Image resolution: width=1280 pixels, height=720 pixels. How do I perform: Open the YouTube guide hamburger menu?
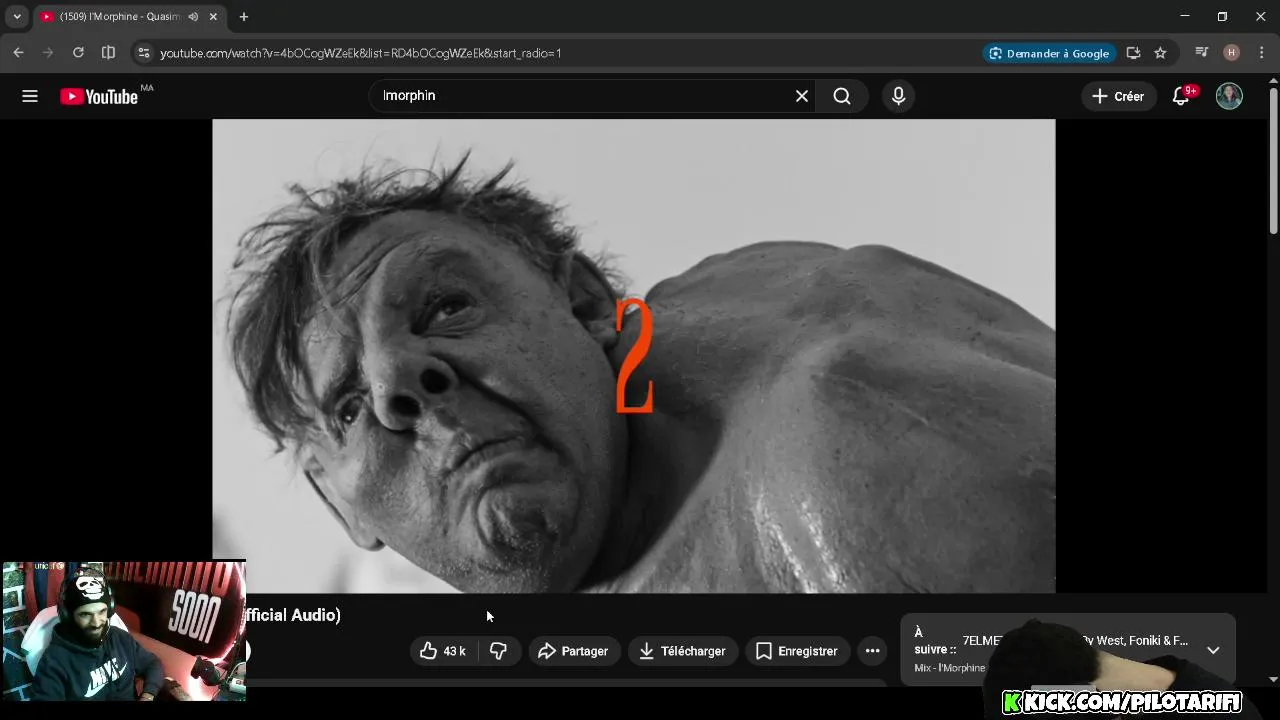(x=30, y=96)
